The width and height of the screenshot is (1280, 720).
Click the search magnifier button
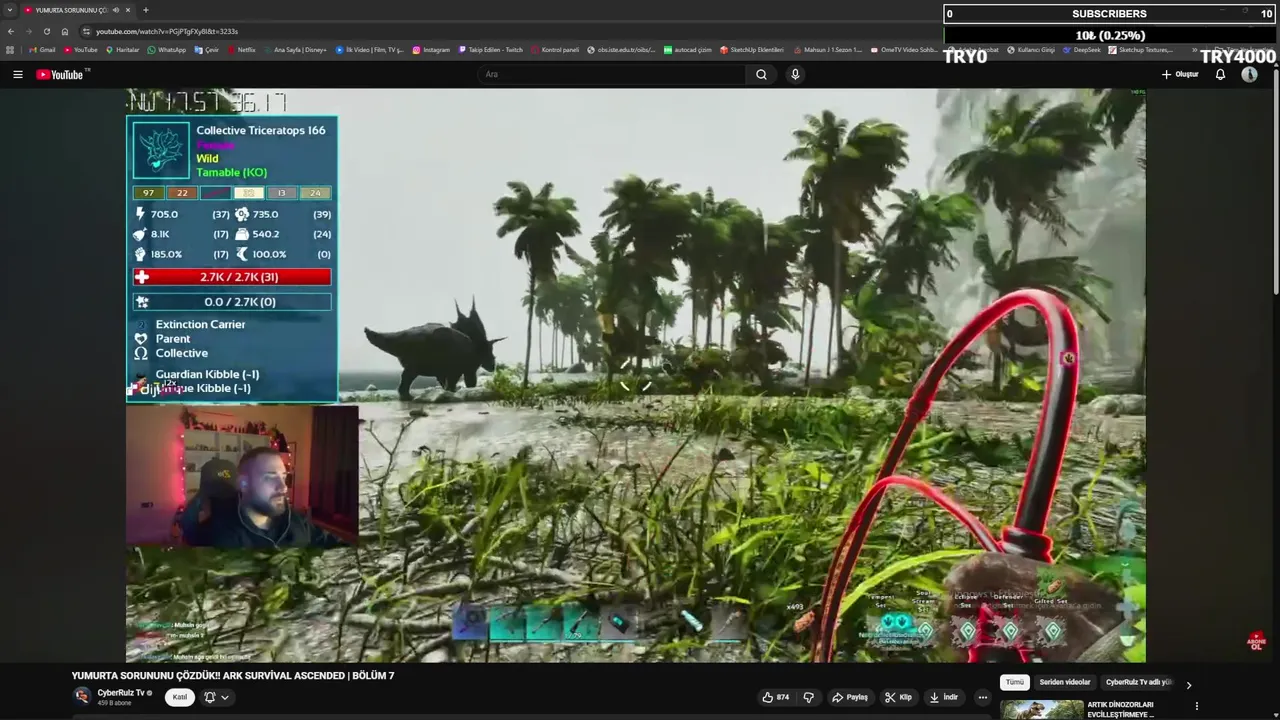[761, 74]
